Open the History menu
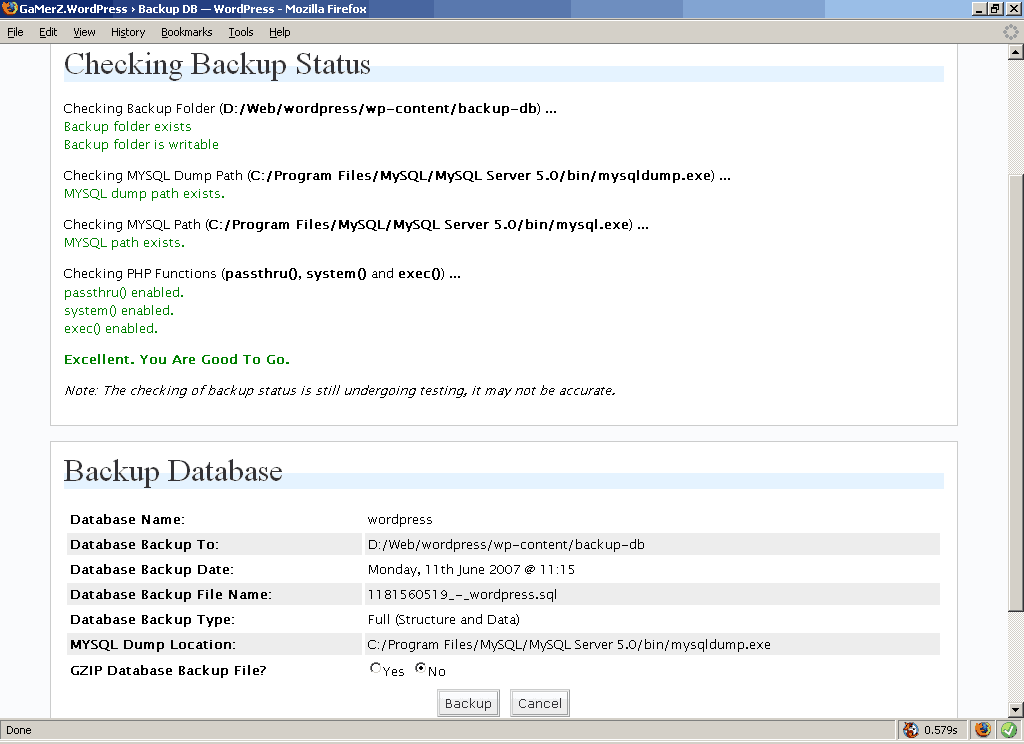1024x744 pixels. click(128, 32)
